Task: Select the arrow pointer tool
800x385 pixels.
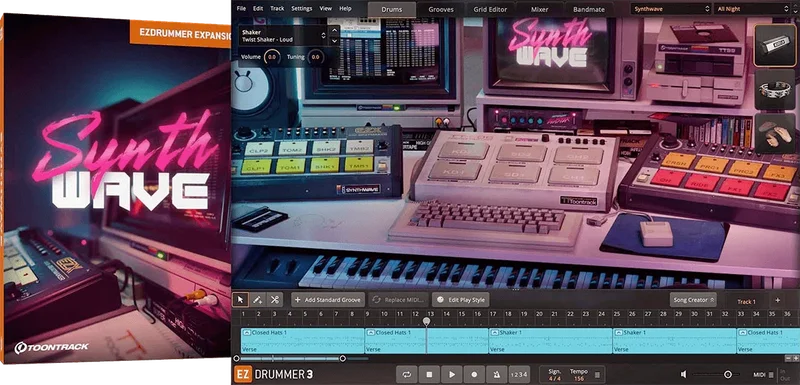Action: [x=241, y=300]
